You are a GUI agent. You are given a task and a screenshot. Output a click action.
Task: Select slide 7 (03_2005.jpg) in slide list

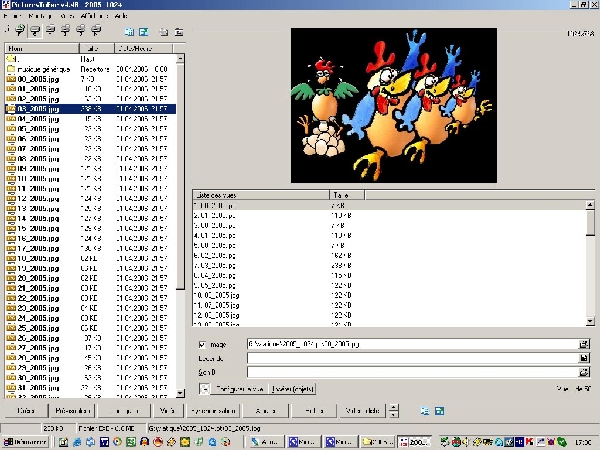(389, 265)
